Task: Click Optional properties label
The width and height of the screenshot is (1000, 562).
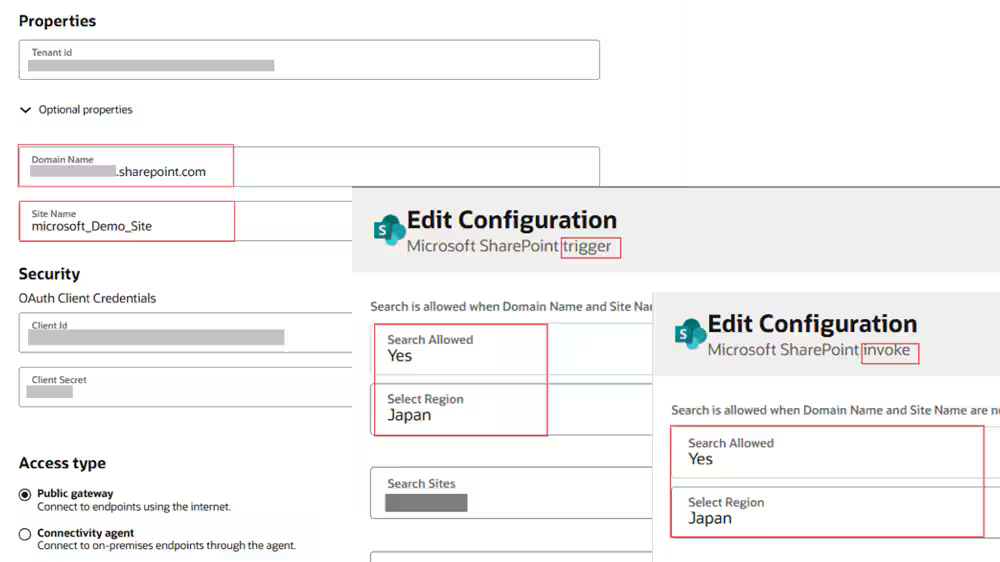Action: tap(85, 110)
